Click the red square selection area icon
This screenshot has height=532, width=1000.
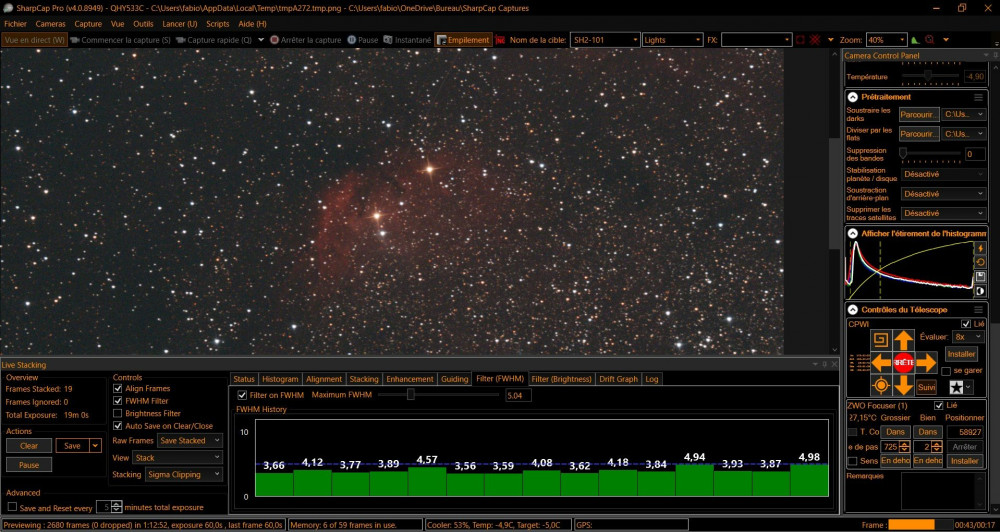click(800, 40)
